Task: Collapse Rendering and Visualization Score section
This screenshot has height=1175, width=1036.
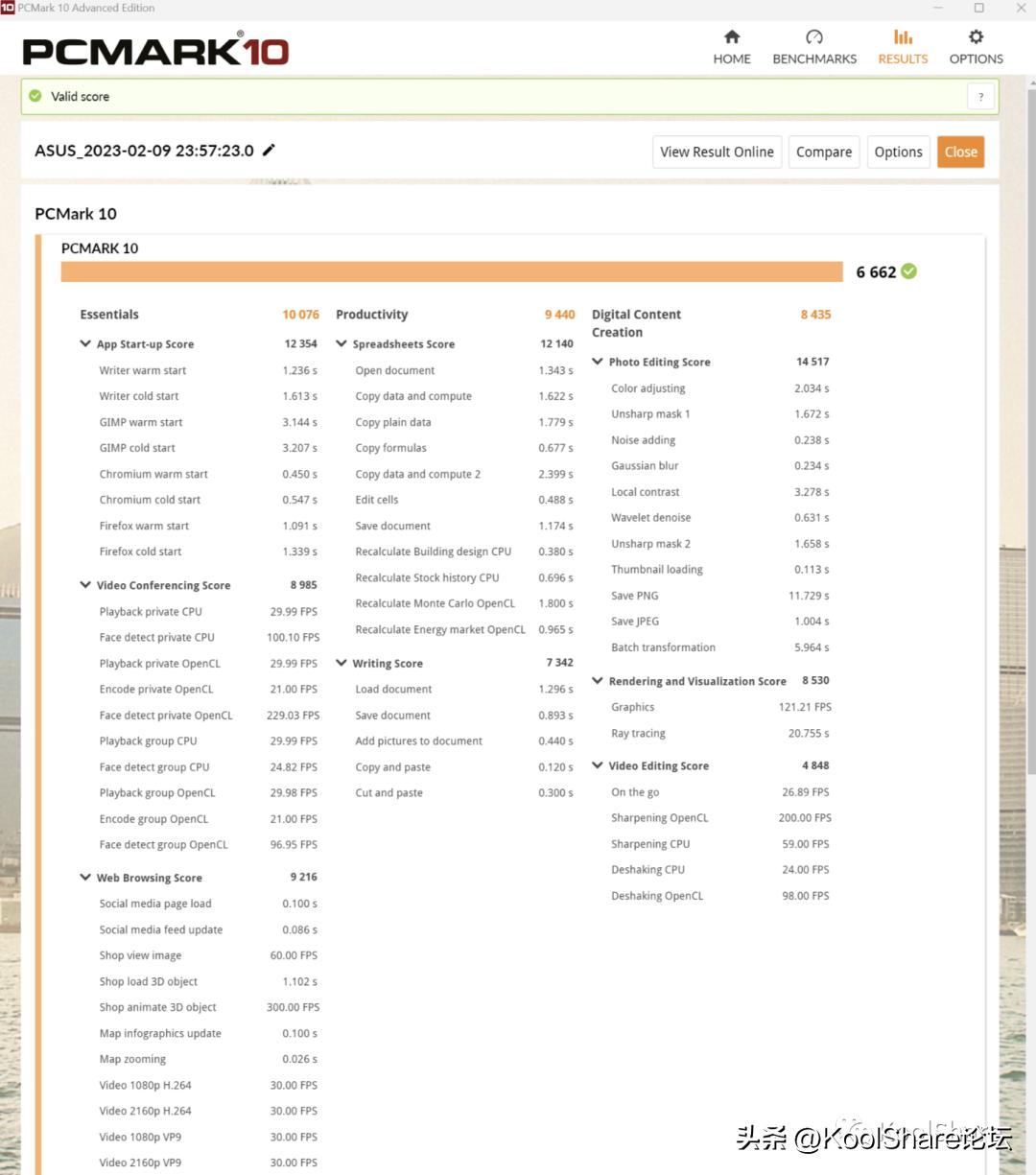Action: click(x=598, y=681)
